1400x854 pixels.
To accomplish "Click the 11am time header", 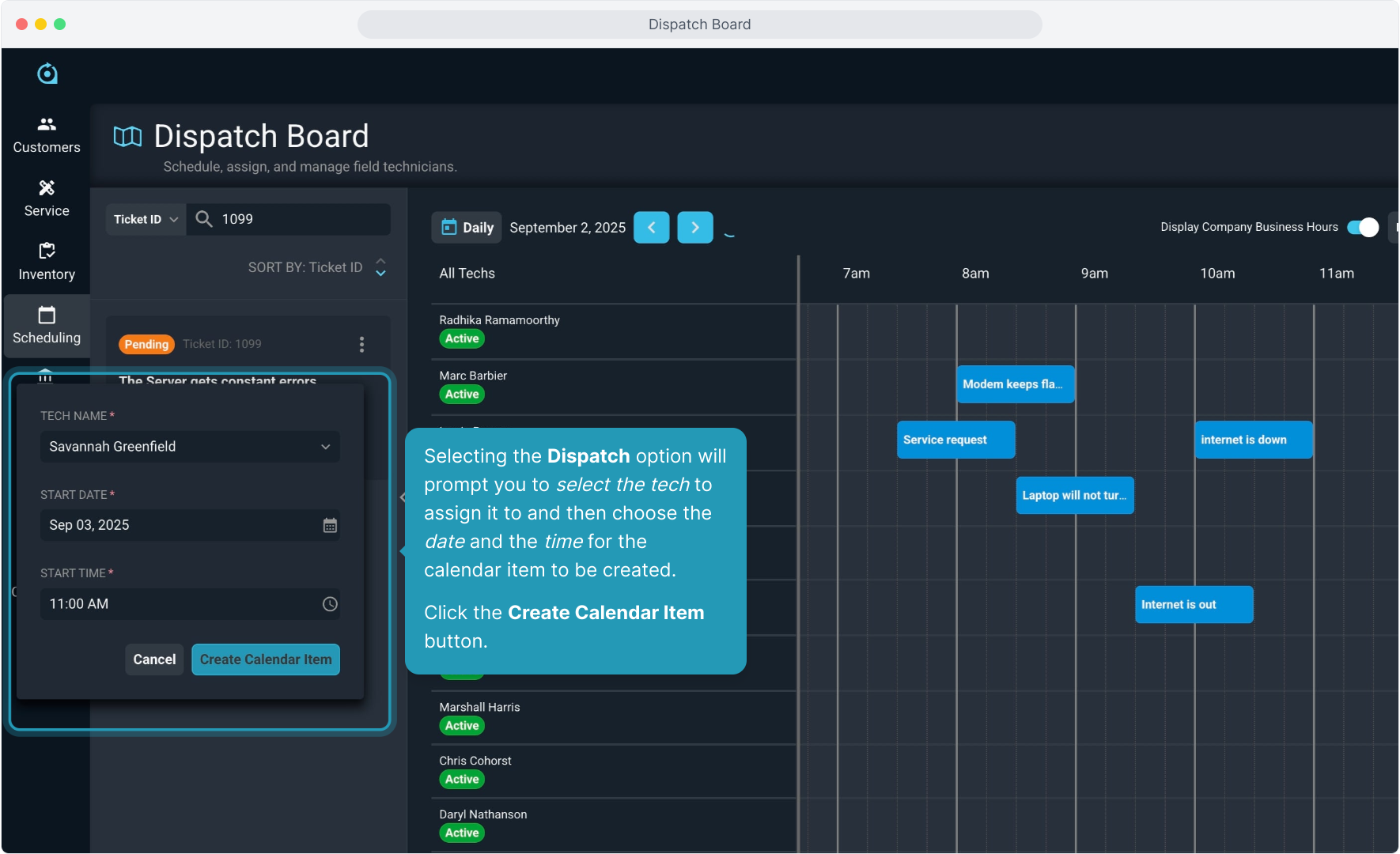I will pyautogui.click(x=1337, y=274).
